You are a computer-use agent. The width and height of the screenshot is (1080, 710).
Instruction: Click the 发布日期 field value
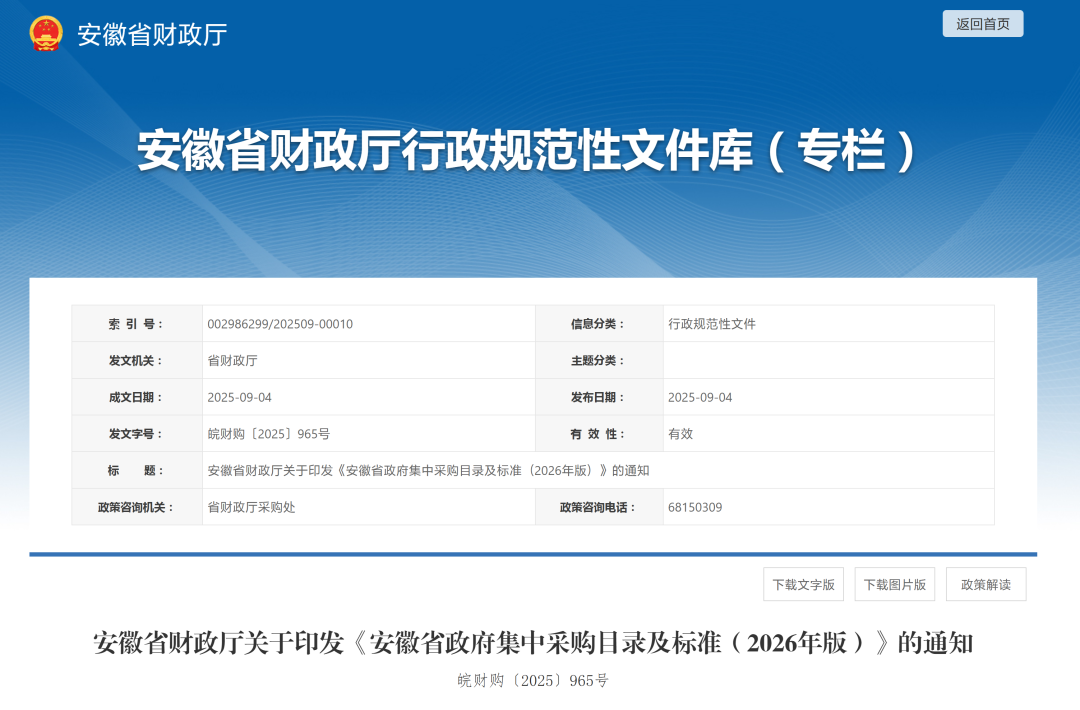pyautogui.click(x=700, y=397)
